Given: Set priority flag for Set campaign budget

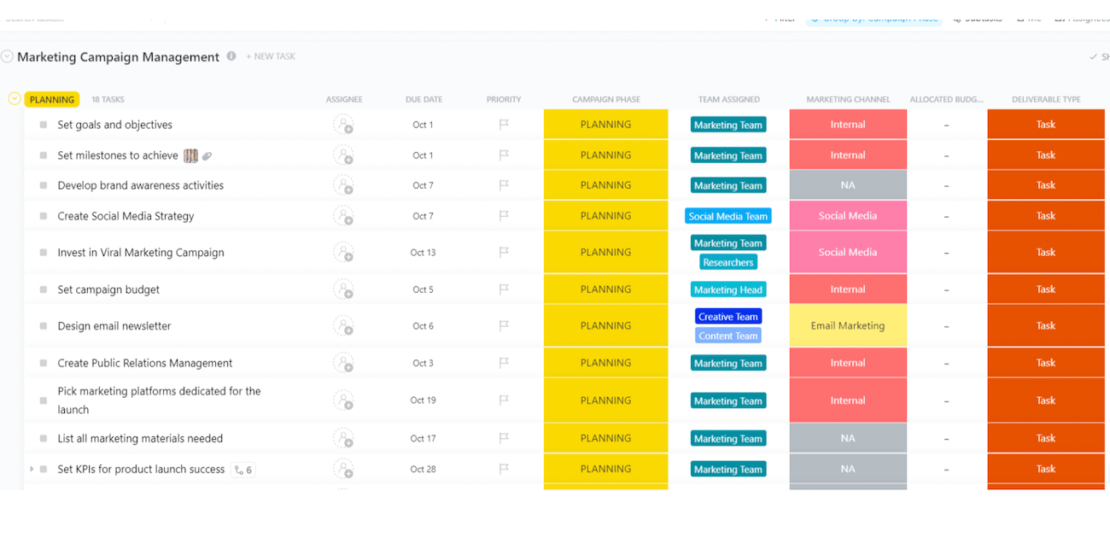Looking at the screenshot, I should tap(504, 289).
